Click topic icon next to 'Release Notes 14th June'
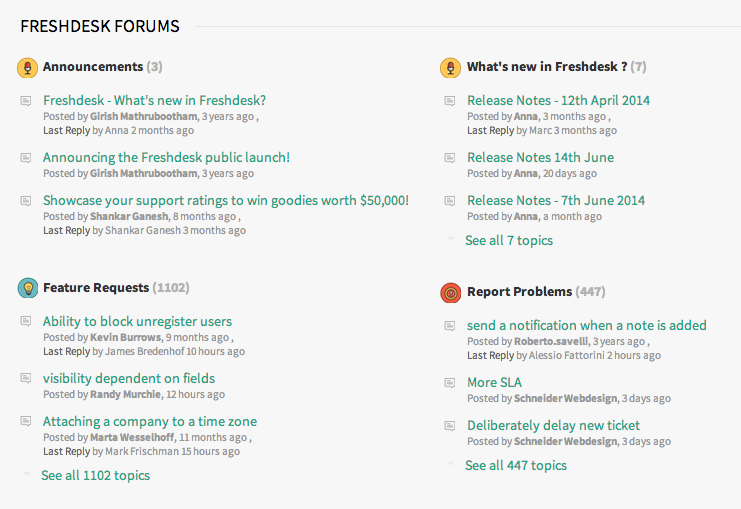The image size is (741, 509). pos(450,158)
